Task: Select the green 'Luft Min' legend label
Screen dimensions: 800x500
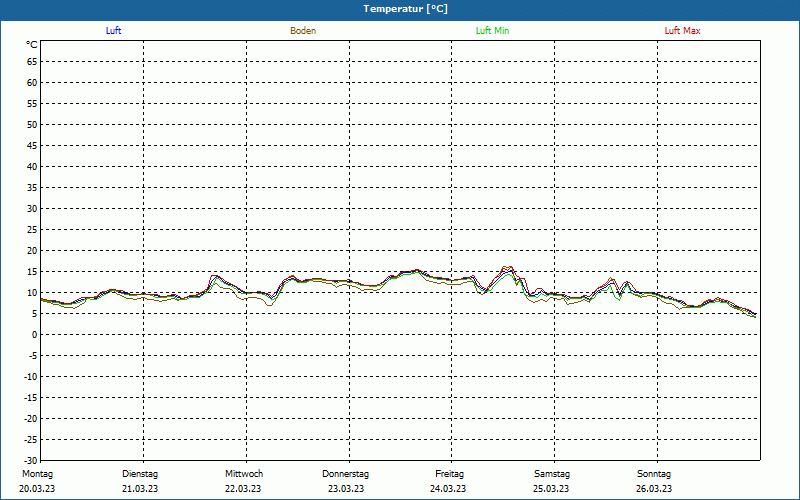Action: [x=492, y=31]
